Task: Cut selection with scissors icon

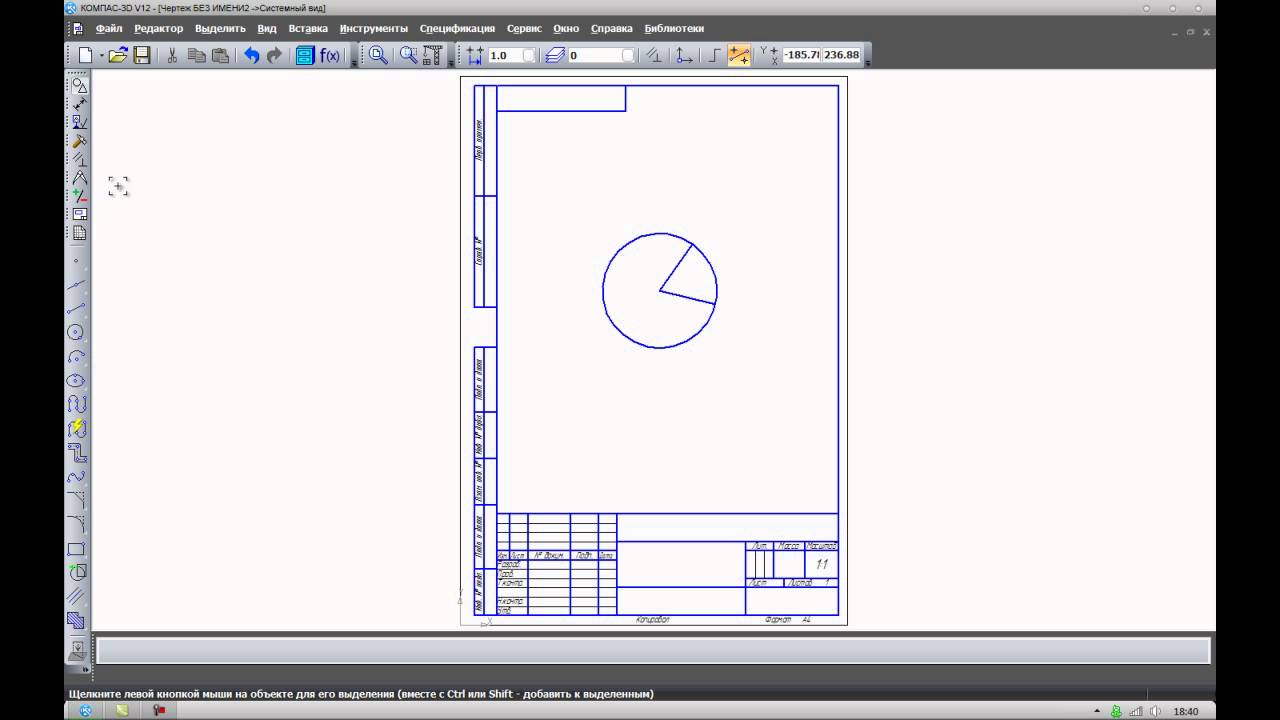Action: point(172,56)
